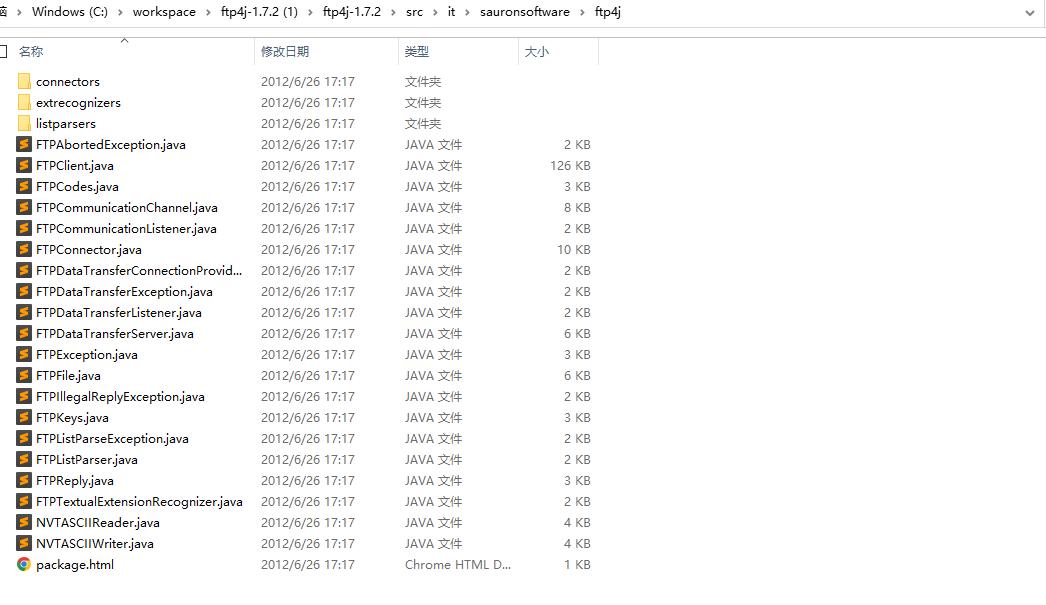This screenshot has width=1046, height=605.
Task: Navigate to the workspace breadcrumb folder
Action: point(164,12)
